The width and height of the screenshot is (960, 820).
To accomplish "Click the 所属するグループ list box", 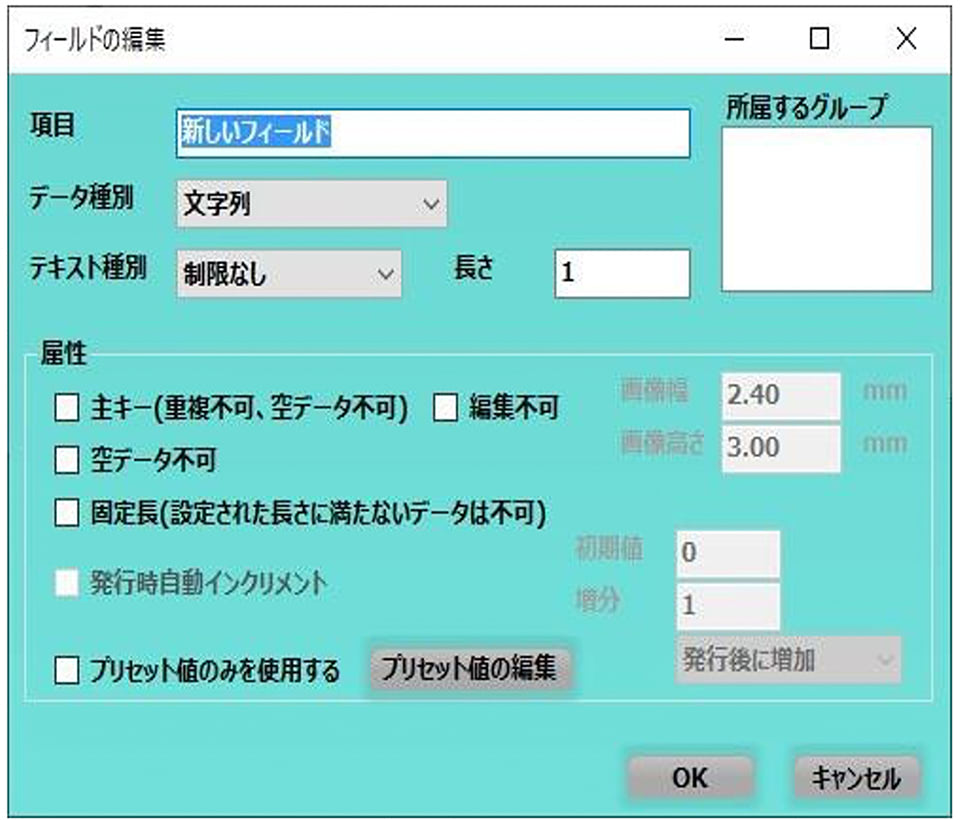I will coord(827,208).
